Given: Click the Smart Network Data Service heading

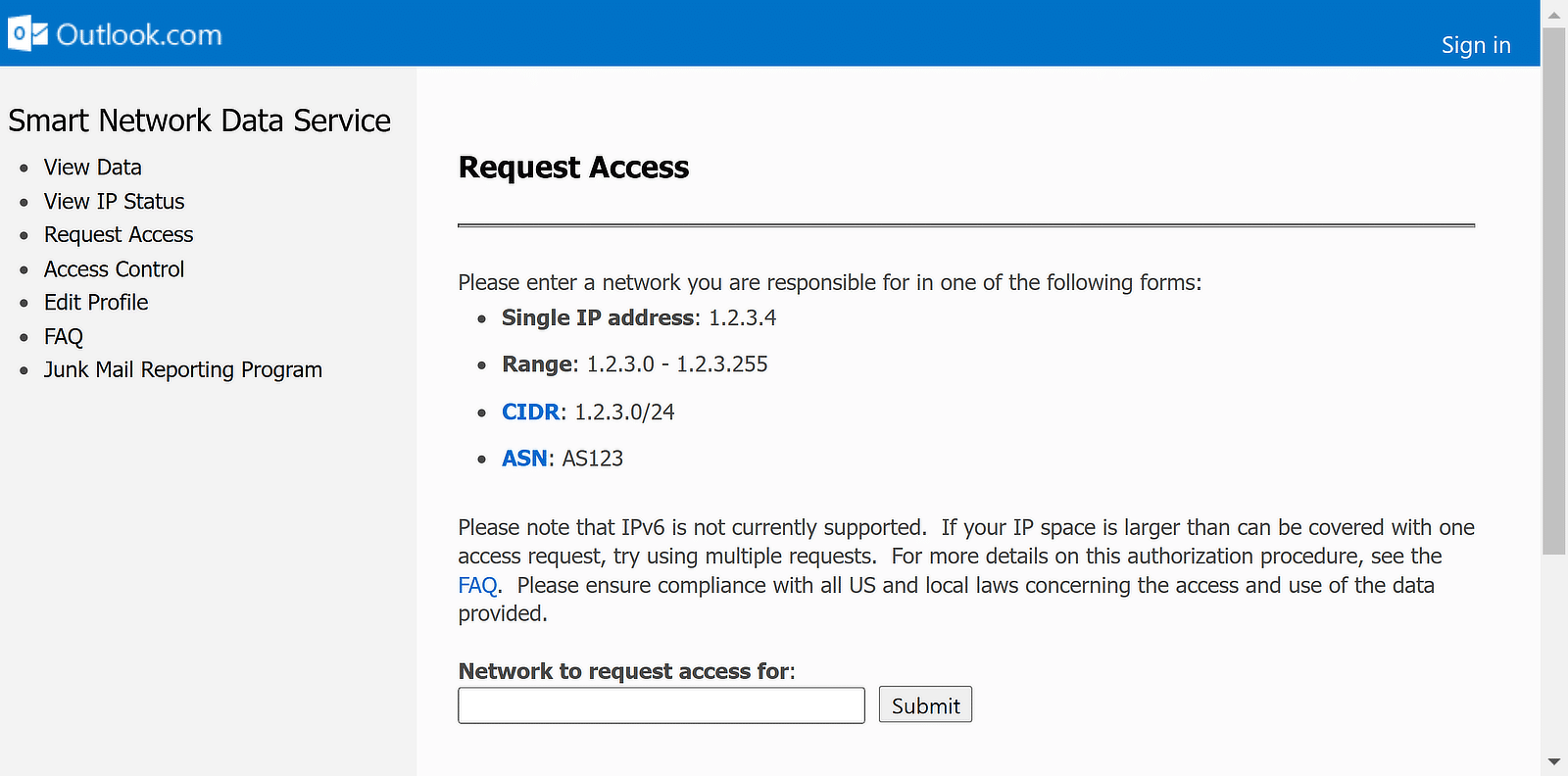Looking at the screenshot, I should click(200, 121).
